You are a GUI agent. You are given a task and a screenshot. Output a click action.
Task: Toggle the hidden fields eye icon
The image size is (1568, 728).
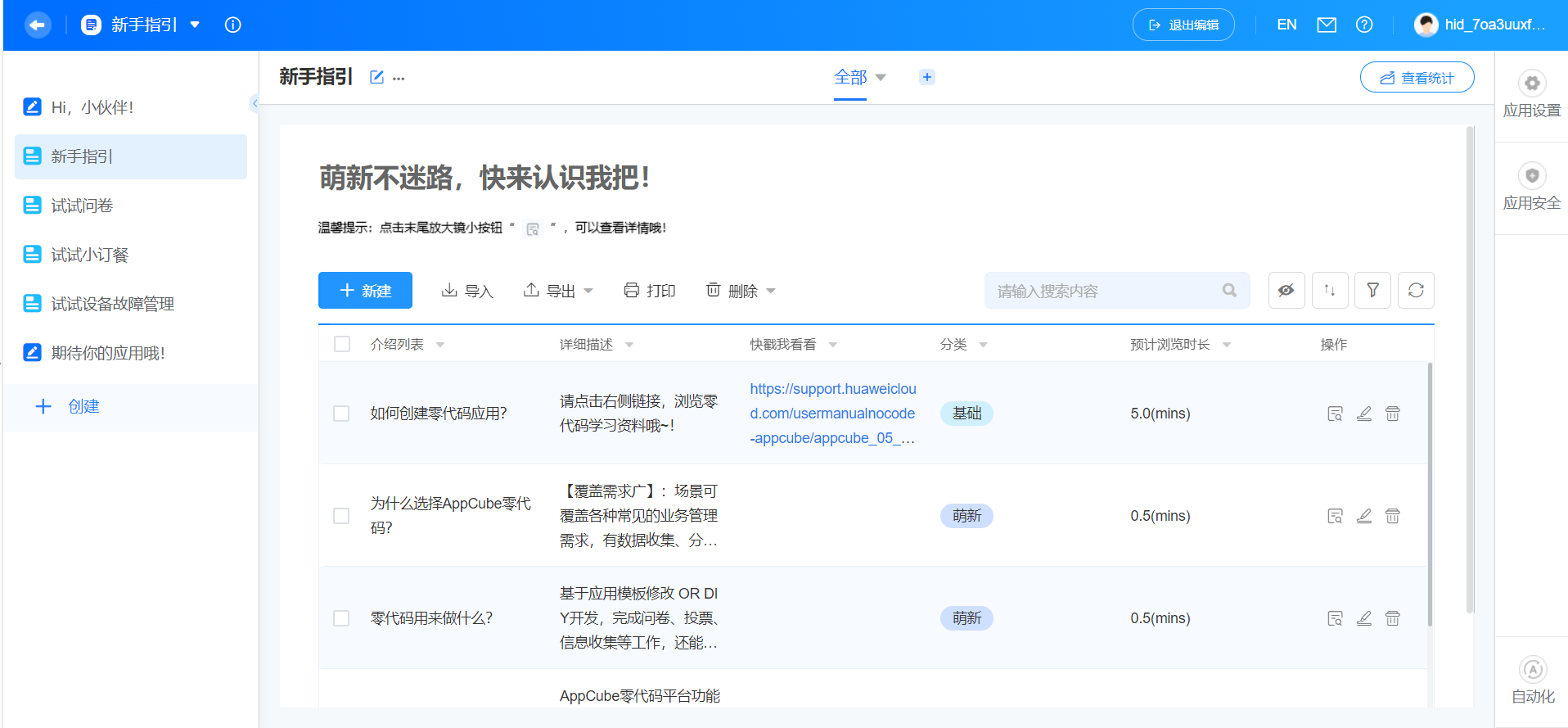pos(1286,291)
